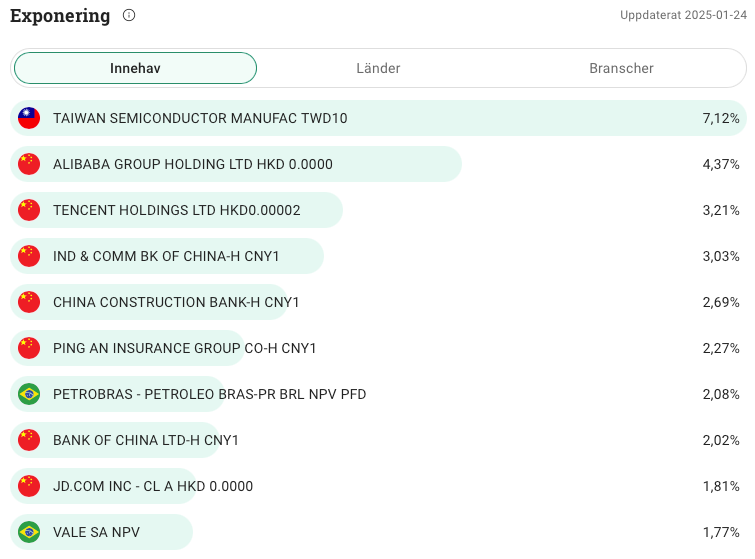
Task: Click the 2,27% percentage value
Action: tap(721, 348)
